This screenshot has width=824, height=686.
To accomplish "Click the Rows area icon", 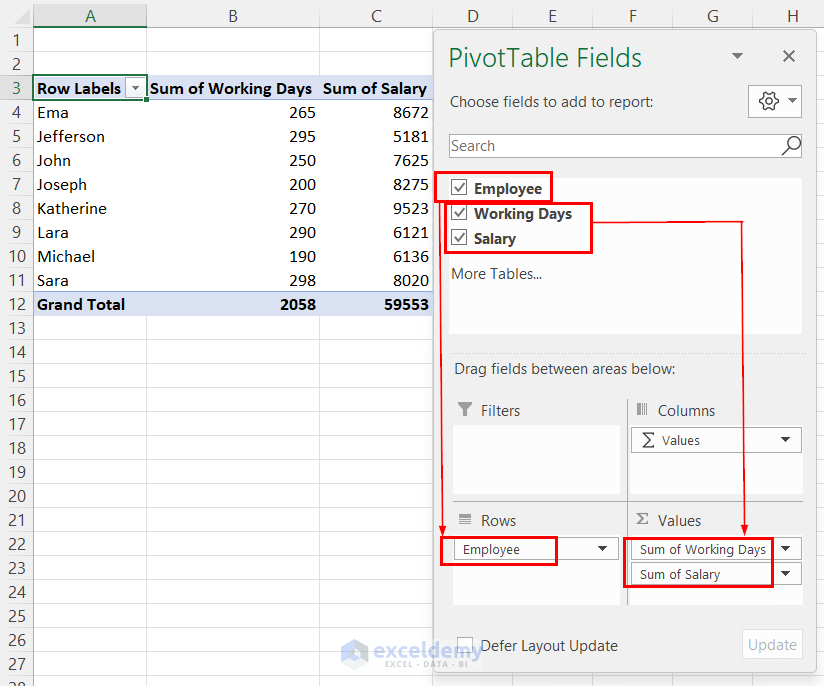I will [463, 520].
